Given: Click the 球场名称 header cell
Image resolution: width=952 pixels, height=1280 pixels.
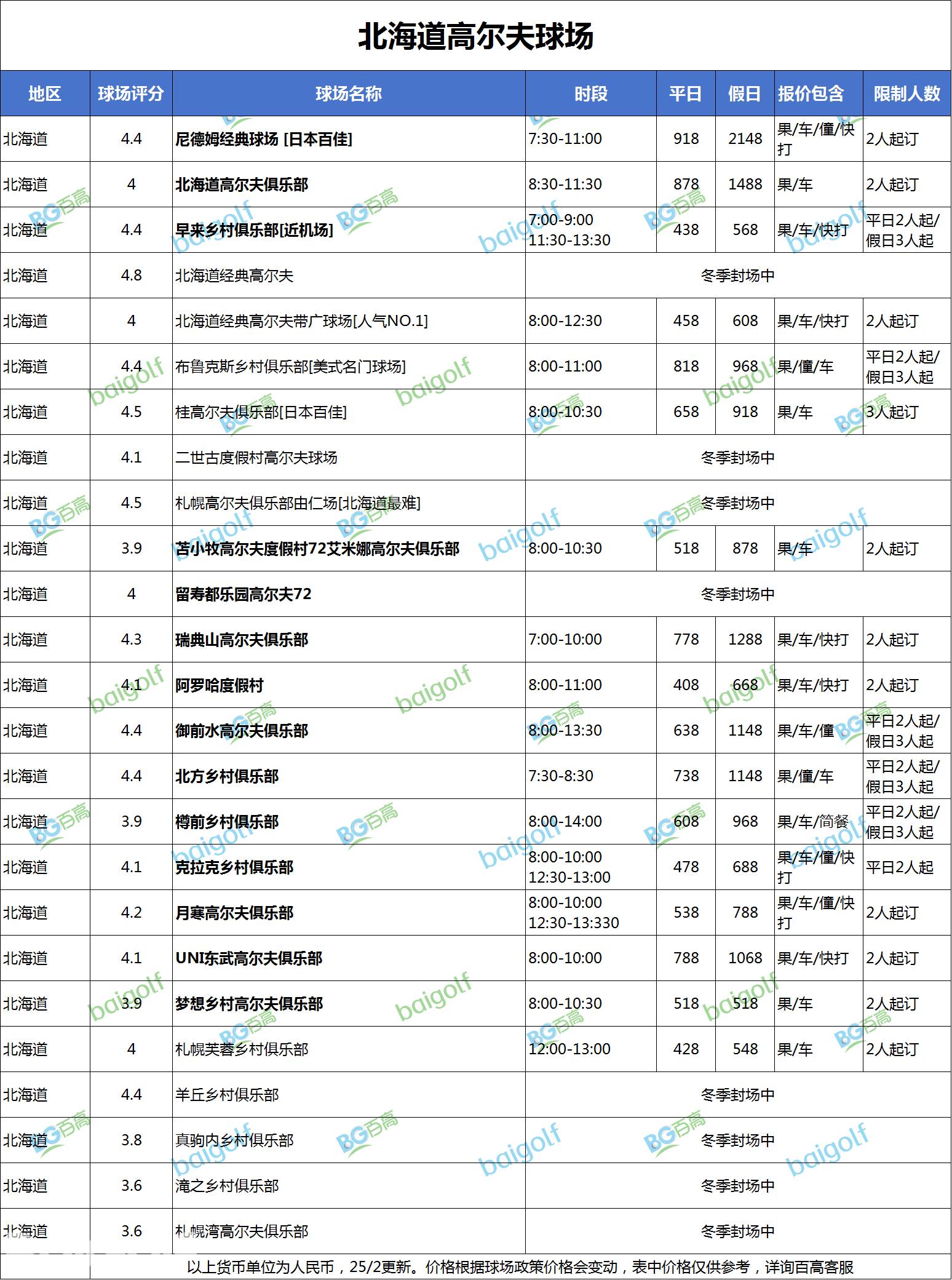Looking at the screenshot, I should [349, 93].
